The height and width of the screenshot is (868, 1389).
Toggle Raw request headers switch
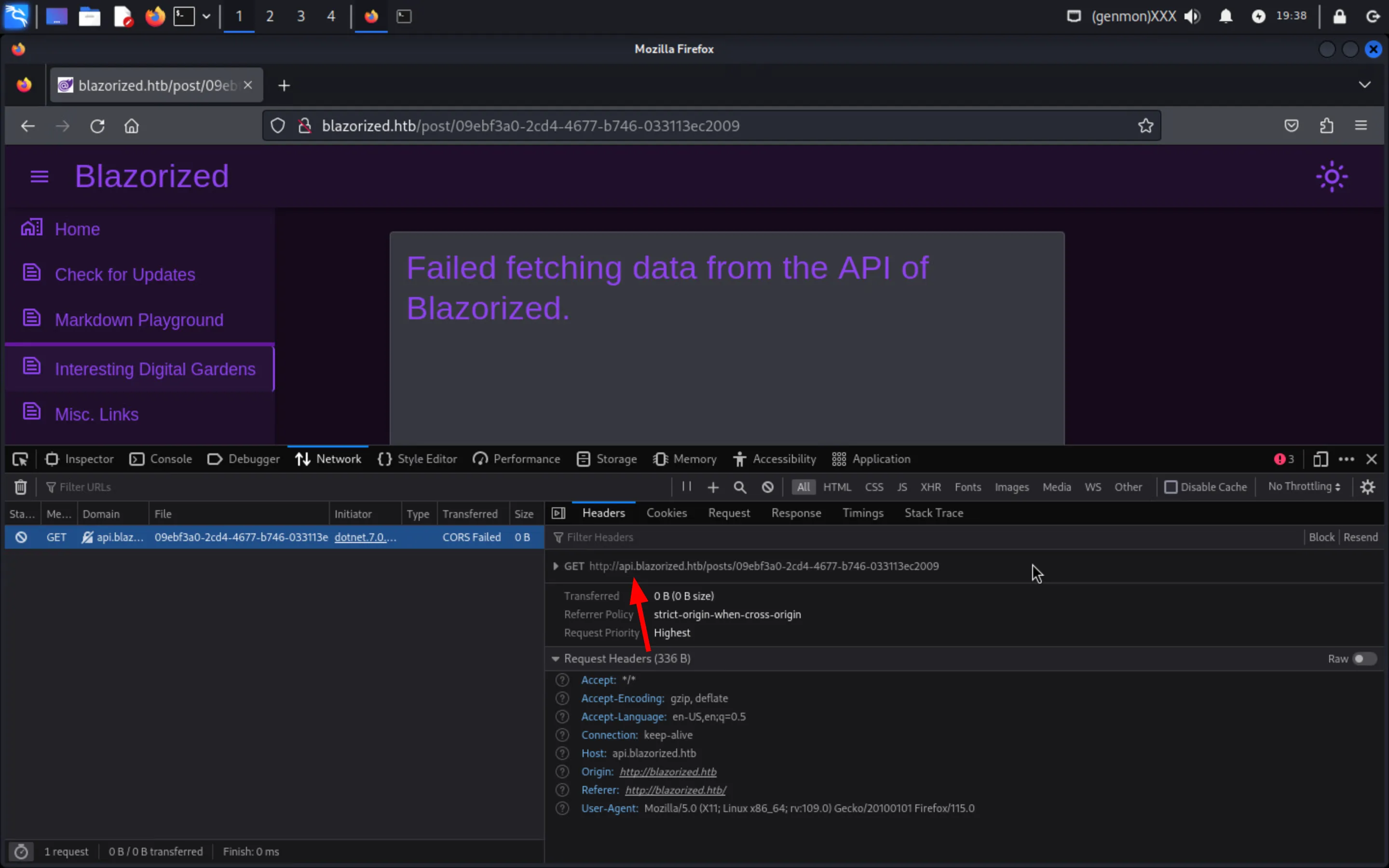pos(1364,659)
